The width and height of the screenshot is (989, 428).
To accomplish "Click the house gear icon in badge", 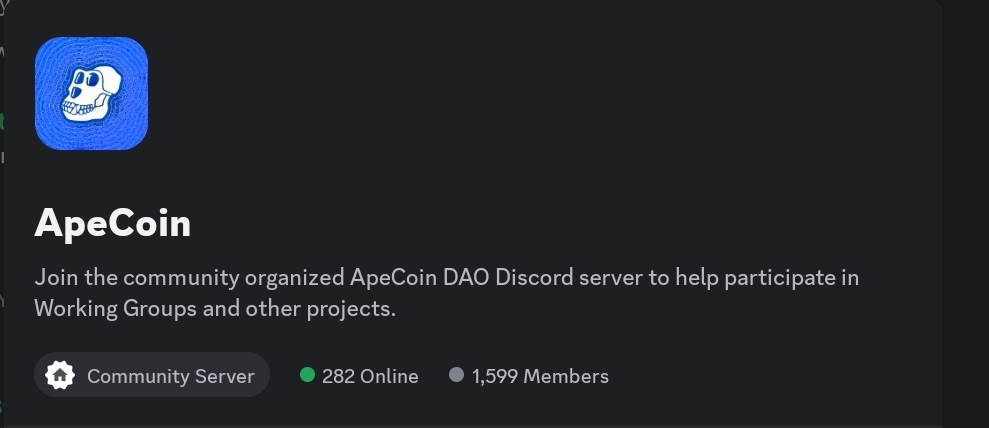I will point(61,376).
